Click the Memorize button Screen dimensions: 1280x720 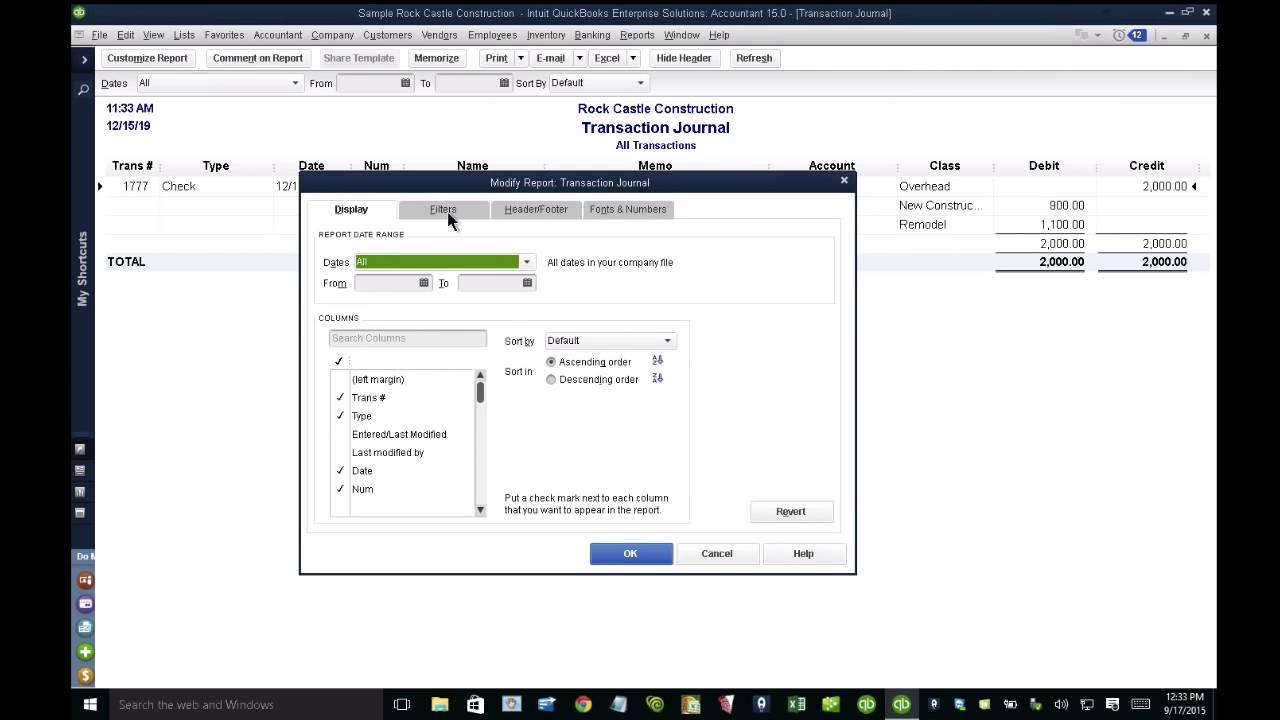[x=437, y=58]
